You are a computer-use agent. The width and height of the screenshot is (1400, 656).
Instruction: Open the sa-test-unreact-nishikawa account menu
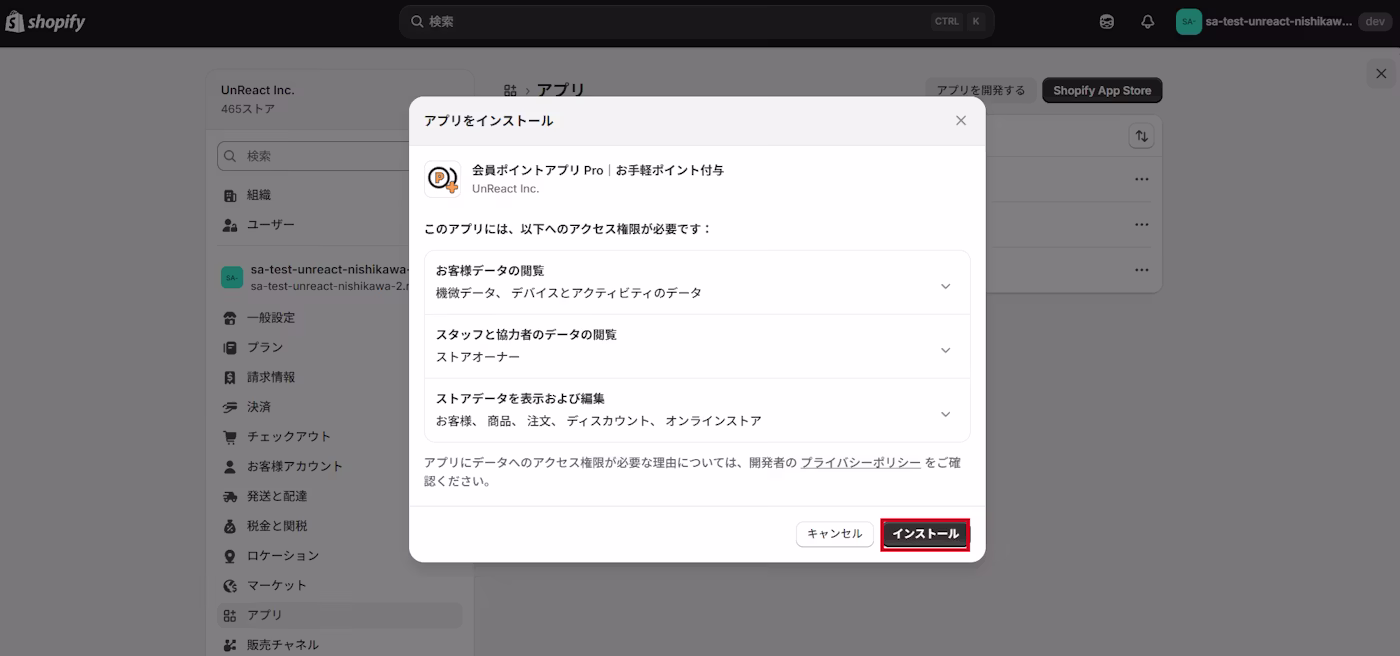point(1283,21)
